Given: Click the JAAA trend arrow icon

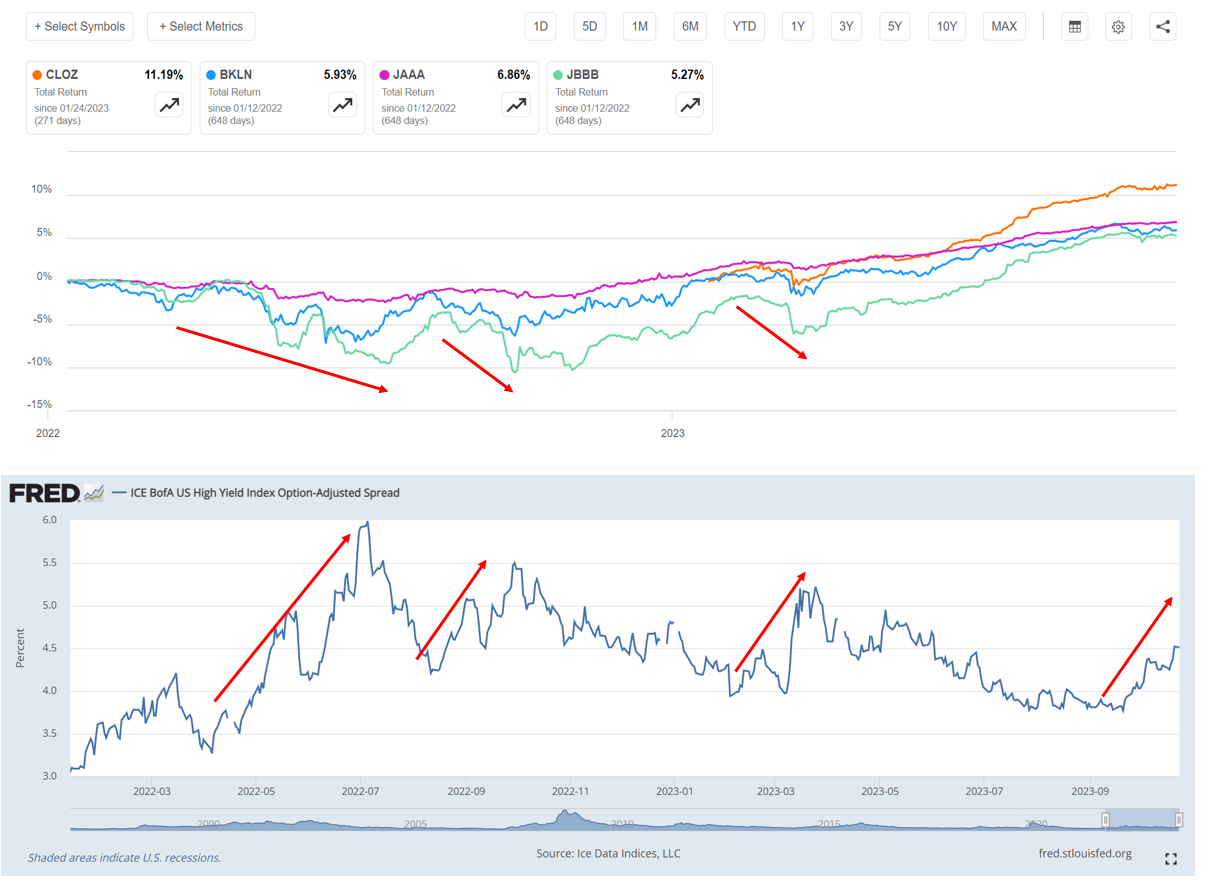Looking at the screenshot, I should (516, 104).
